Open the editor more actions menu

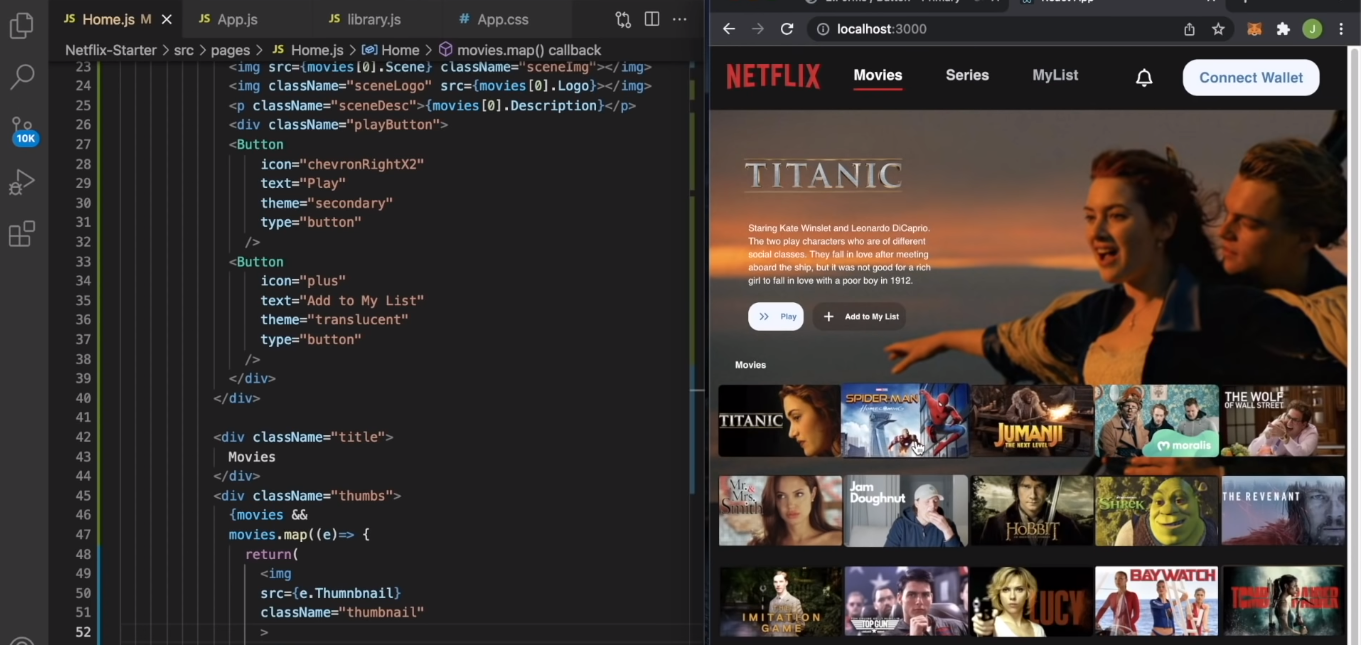coord(680,19)
